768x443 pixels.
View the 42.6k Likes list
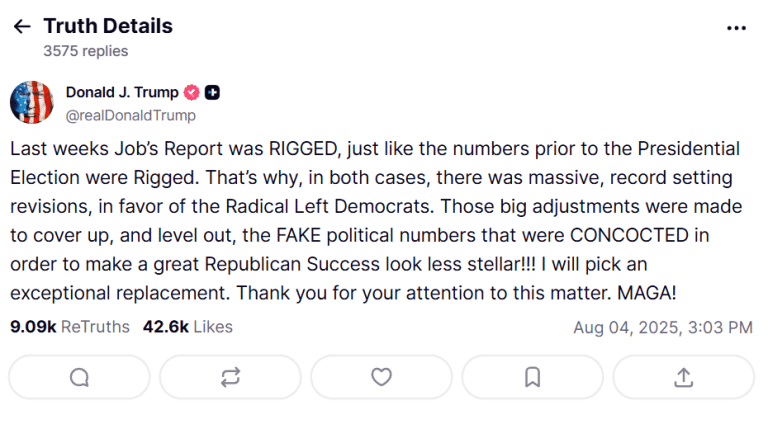(188, 327)
